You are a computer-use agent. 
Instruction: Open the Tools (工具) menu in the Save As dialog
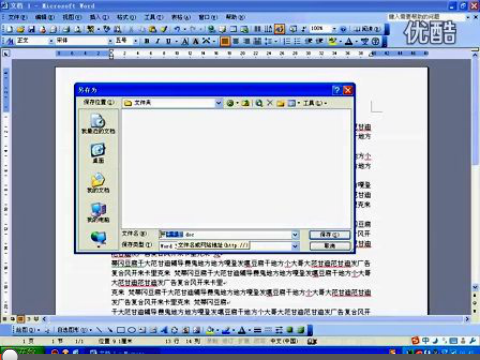[x=314, y=103]
